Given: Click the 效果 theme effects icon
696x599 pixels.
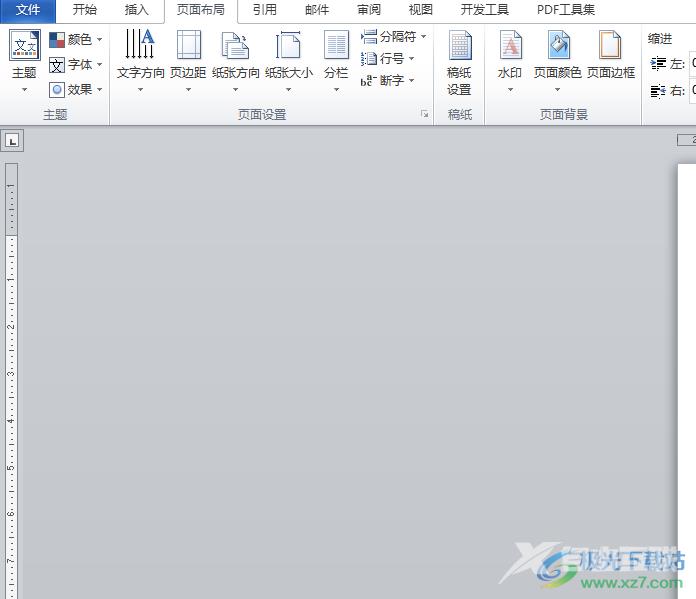Looking at the screenshot, I should tap(57, 90).
